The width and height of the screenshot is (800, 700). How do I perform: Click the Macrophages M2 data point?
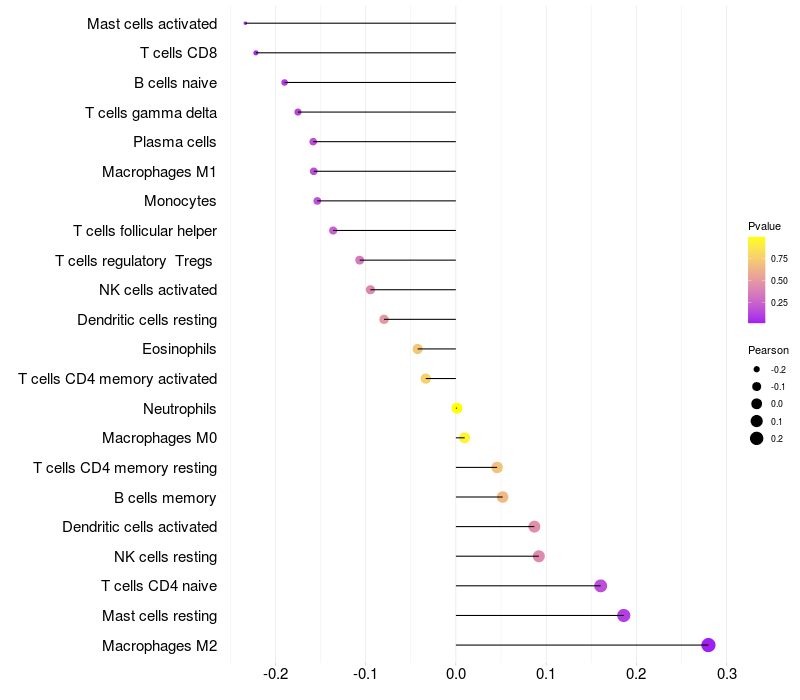[708, 645]
